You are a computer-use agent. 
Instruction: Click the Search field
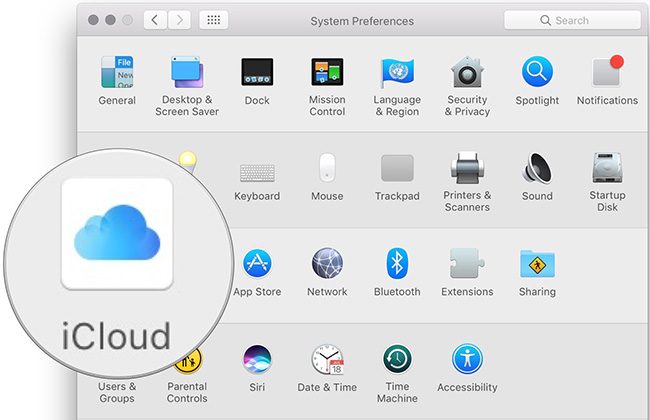click(x=572, y=20)
